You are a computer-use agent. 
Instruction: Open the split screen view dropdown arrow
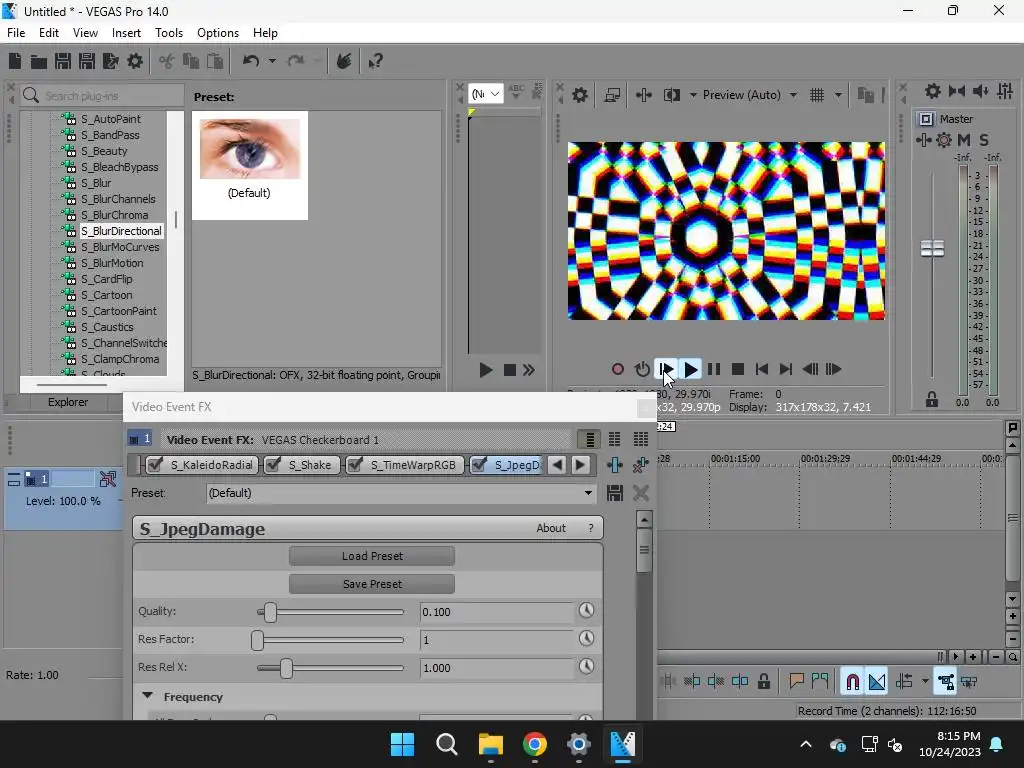pos(693,95)
